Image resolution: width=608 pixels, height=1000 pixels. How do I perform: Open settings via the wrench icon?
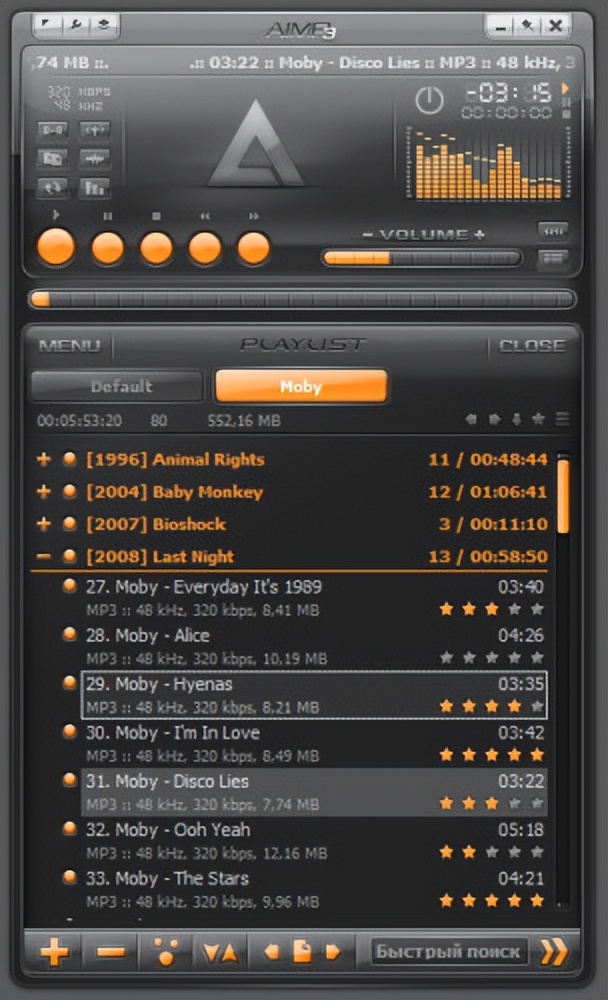point(75,24)
